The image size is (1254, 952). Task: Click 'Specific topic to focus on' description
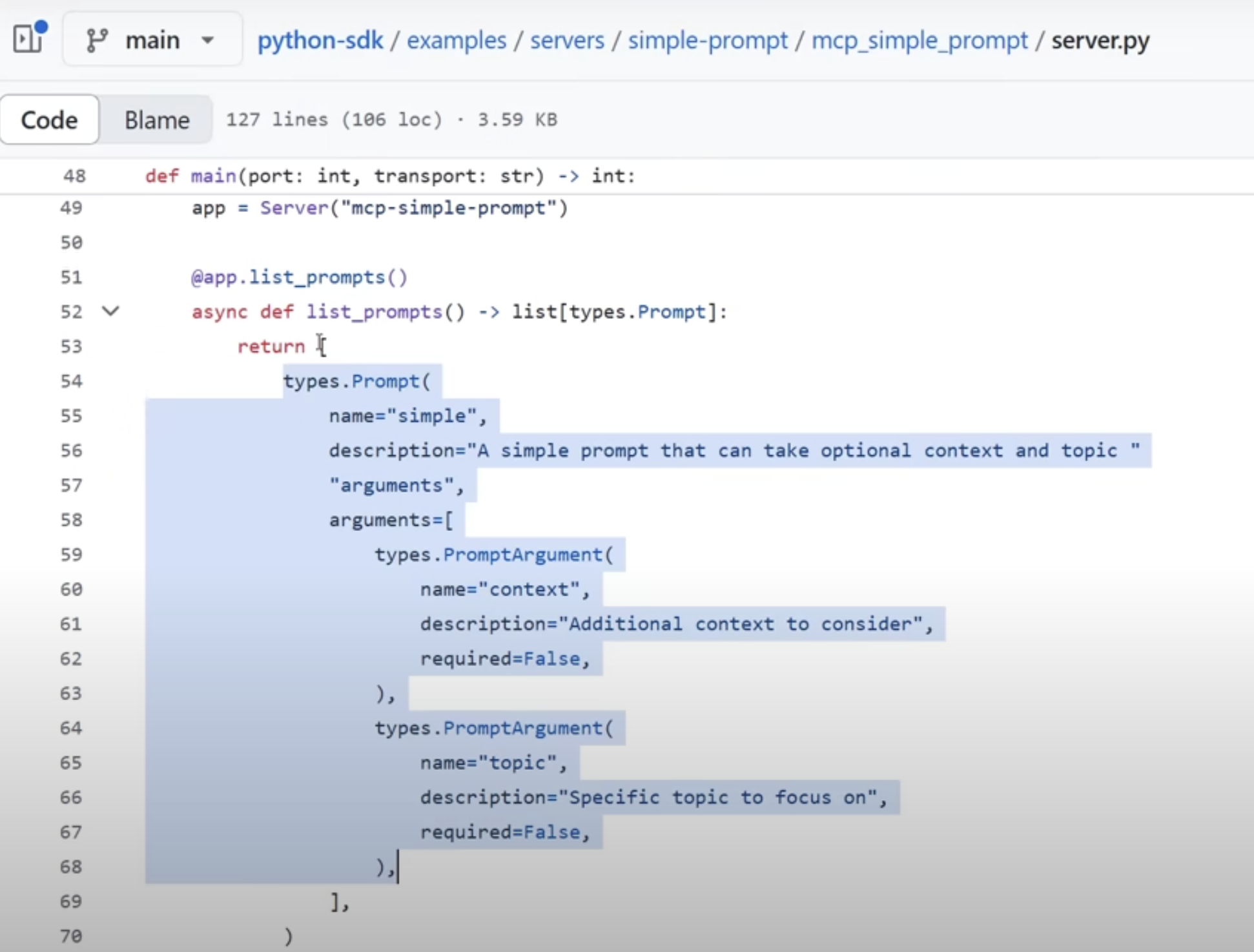654,798
